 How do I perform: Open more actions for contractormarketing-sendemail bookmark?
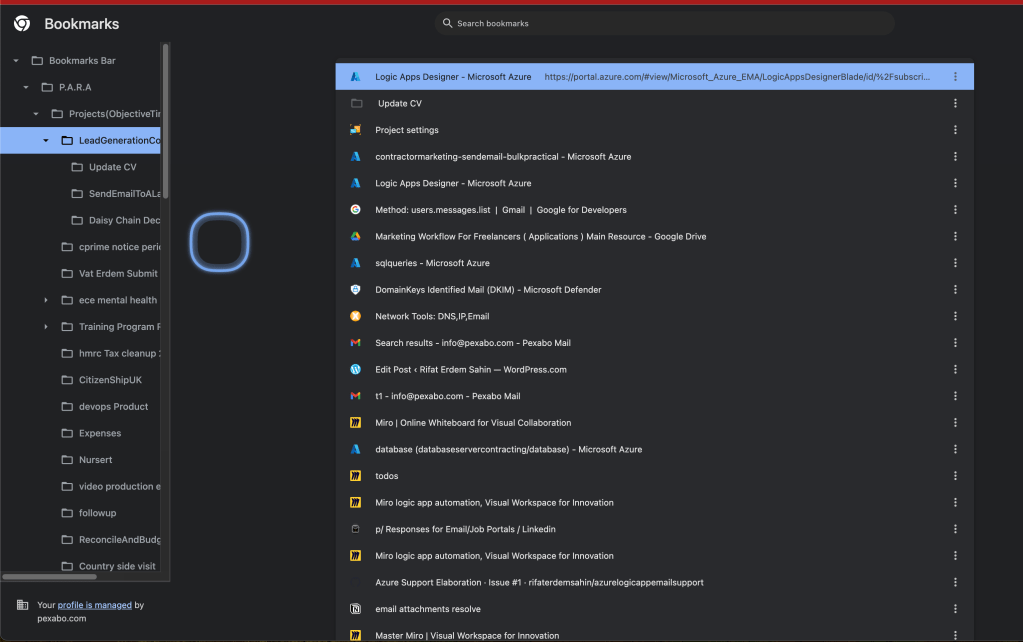(955, 157)
